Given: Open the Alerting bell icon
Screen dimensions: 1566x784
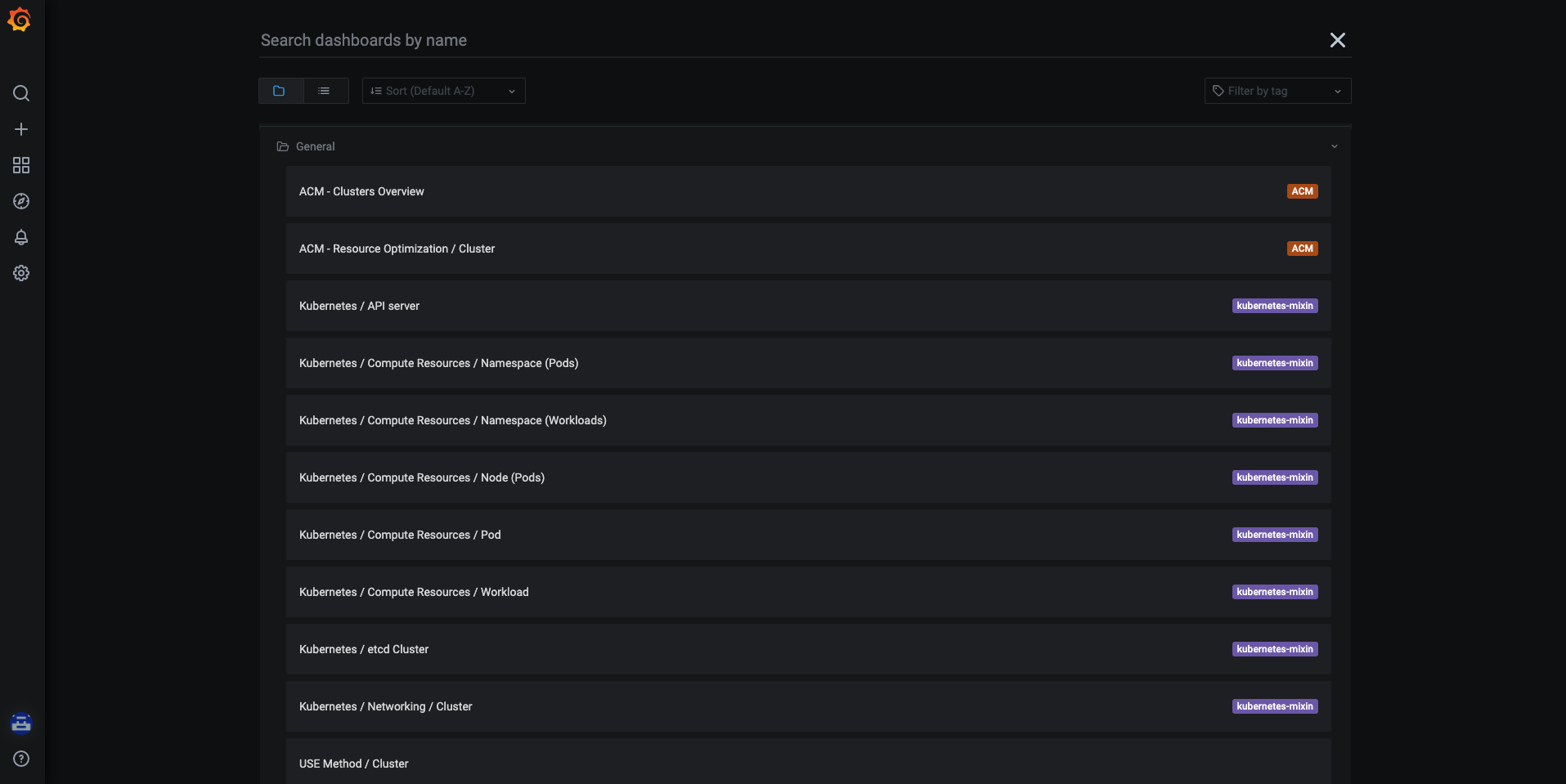Looking at the screenshot, I should point(21,237).
